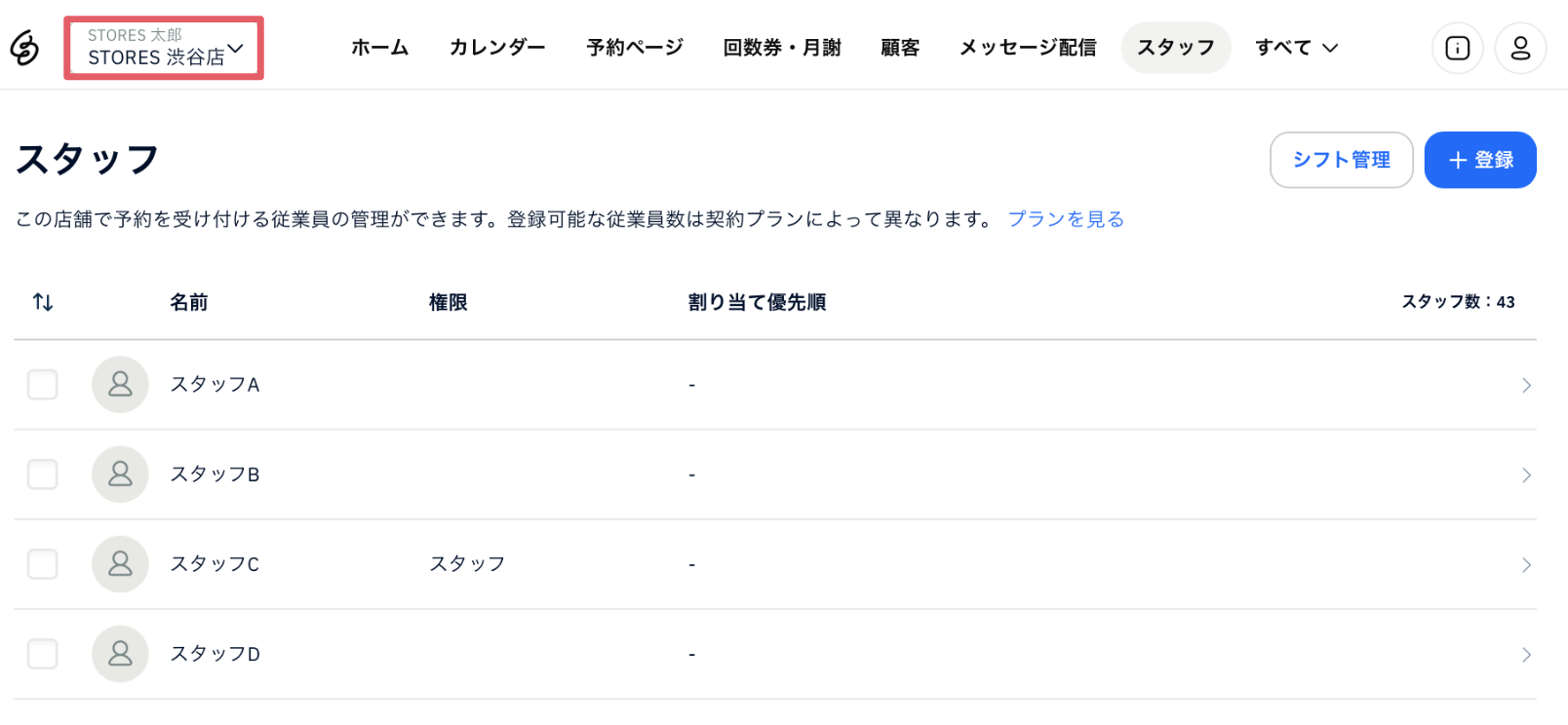Click the STORES logo icon

click(24, 48)
